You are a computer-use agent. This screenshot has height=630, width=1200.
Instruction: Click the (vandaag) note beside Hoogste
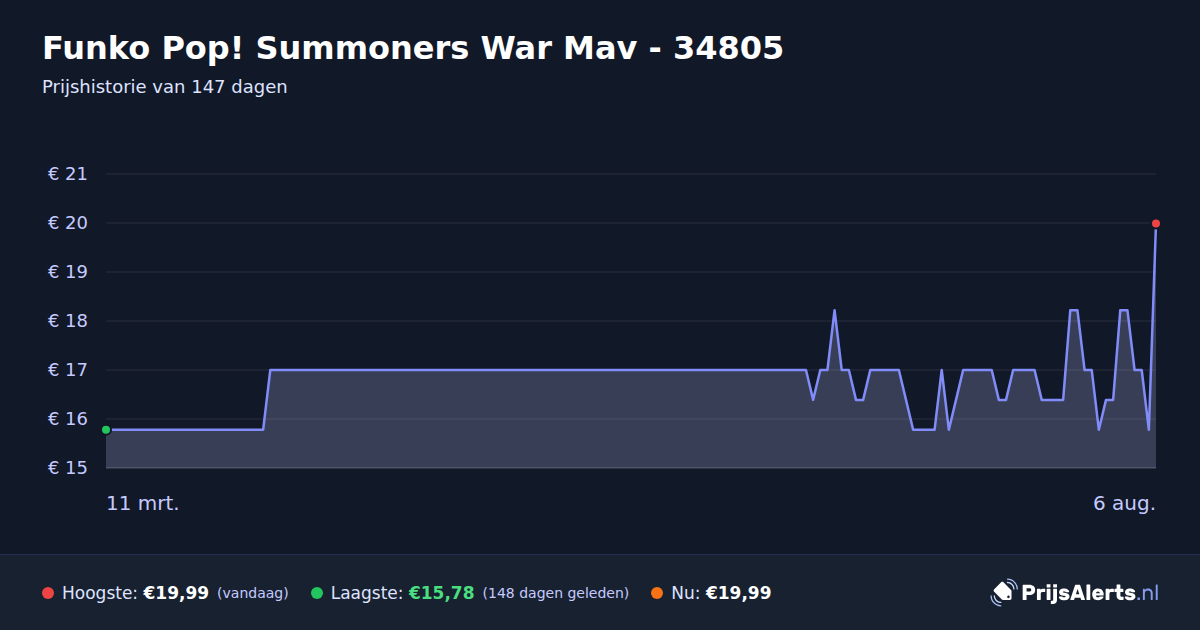[x=252, y=593]
